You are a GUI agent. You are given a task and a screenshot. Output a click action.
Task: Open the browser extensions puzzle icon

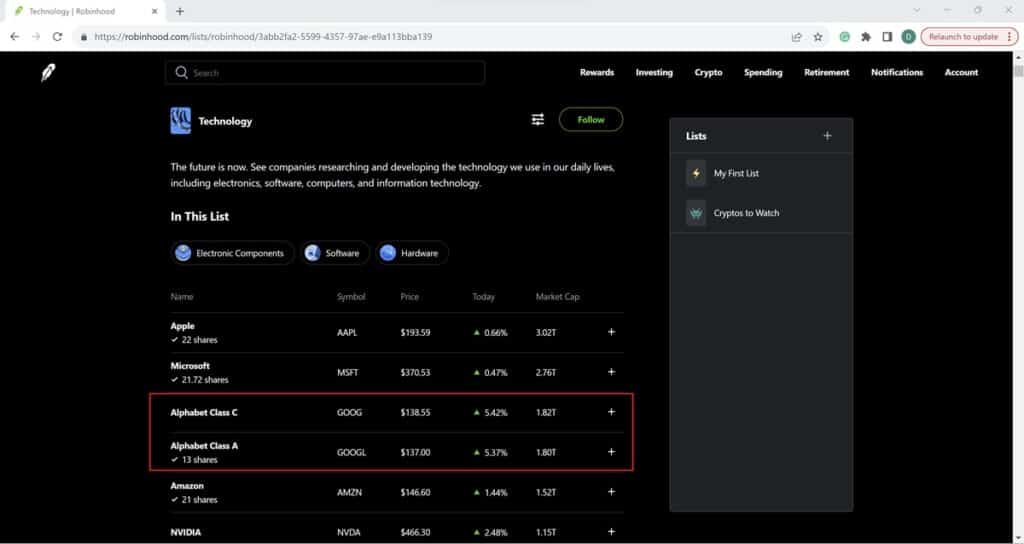[x=866, y=37]
